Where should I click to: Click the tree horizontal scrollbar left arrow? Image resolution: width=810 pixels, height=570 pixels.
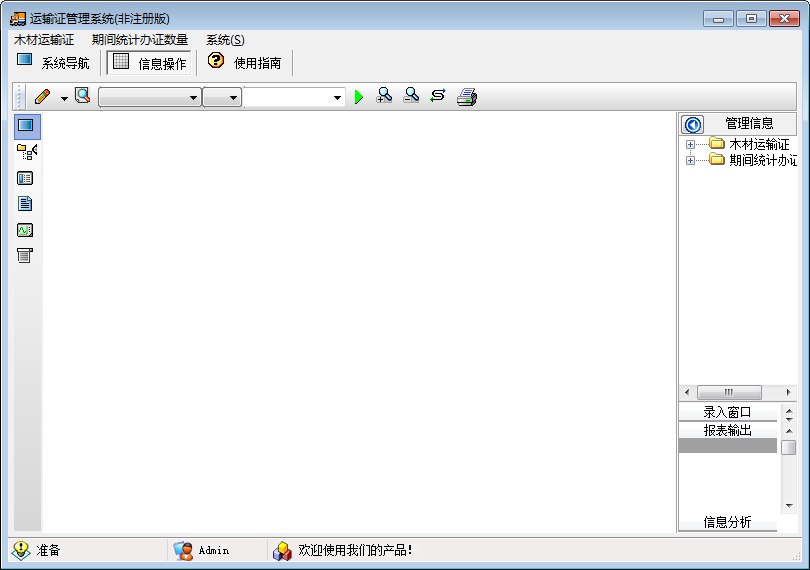(x=687, y=392)
